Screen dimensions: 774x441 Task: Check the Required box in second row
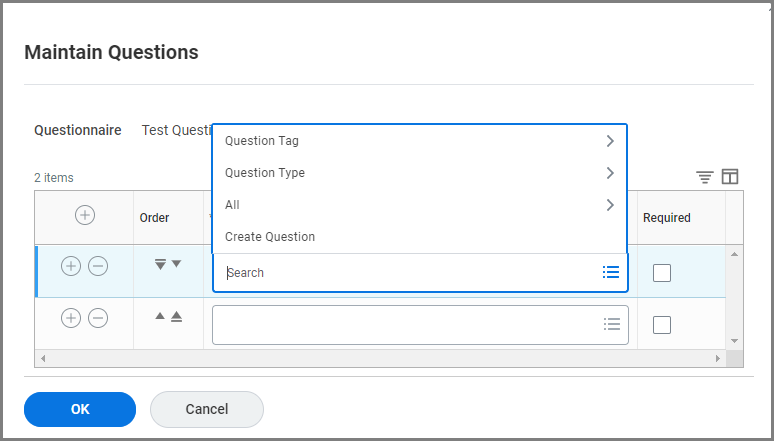[x=661, y=325]
